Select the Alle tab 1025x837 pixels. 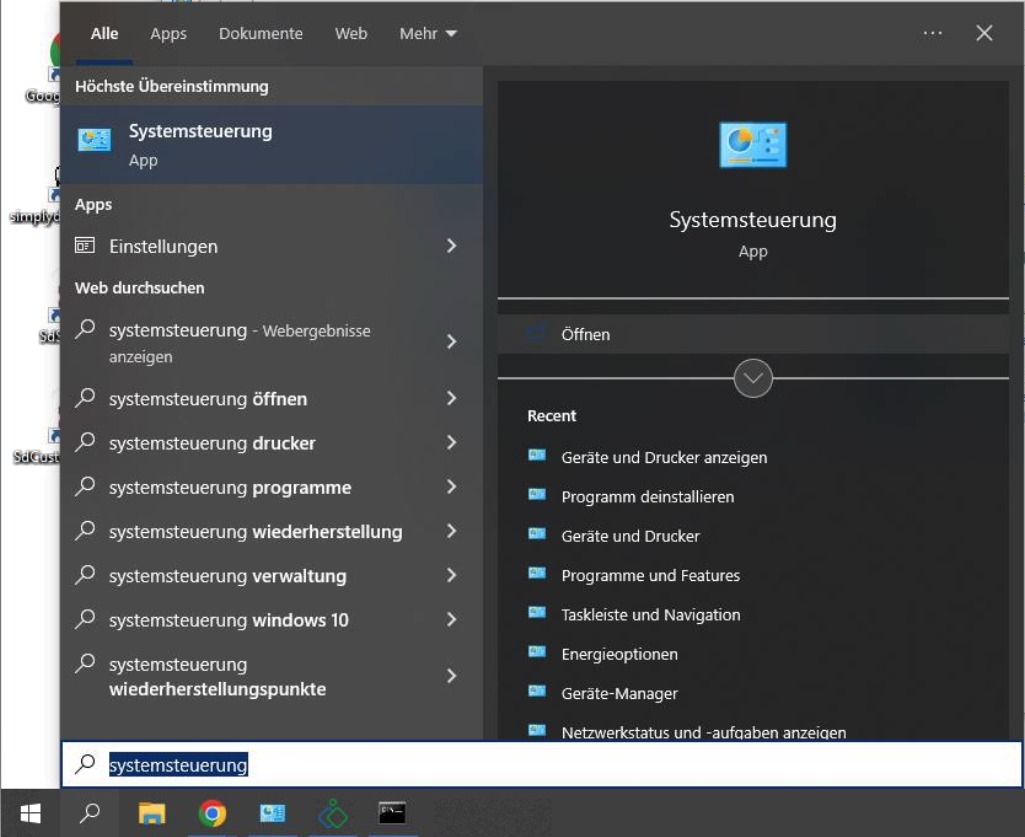pos(105,33)
